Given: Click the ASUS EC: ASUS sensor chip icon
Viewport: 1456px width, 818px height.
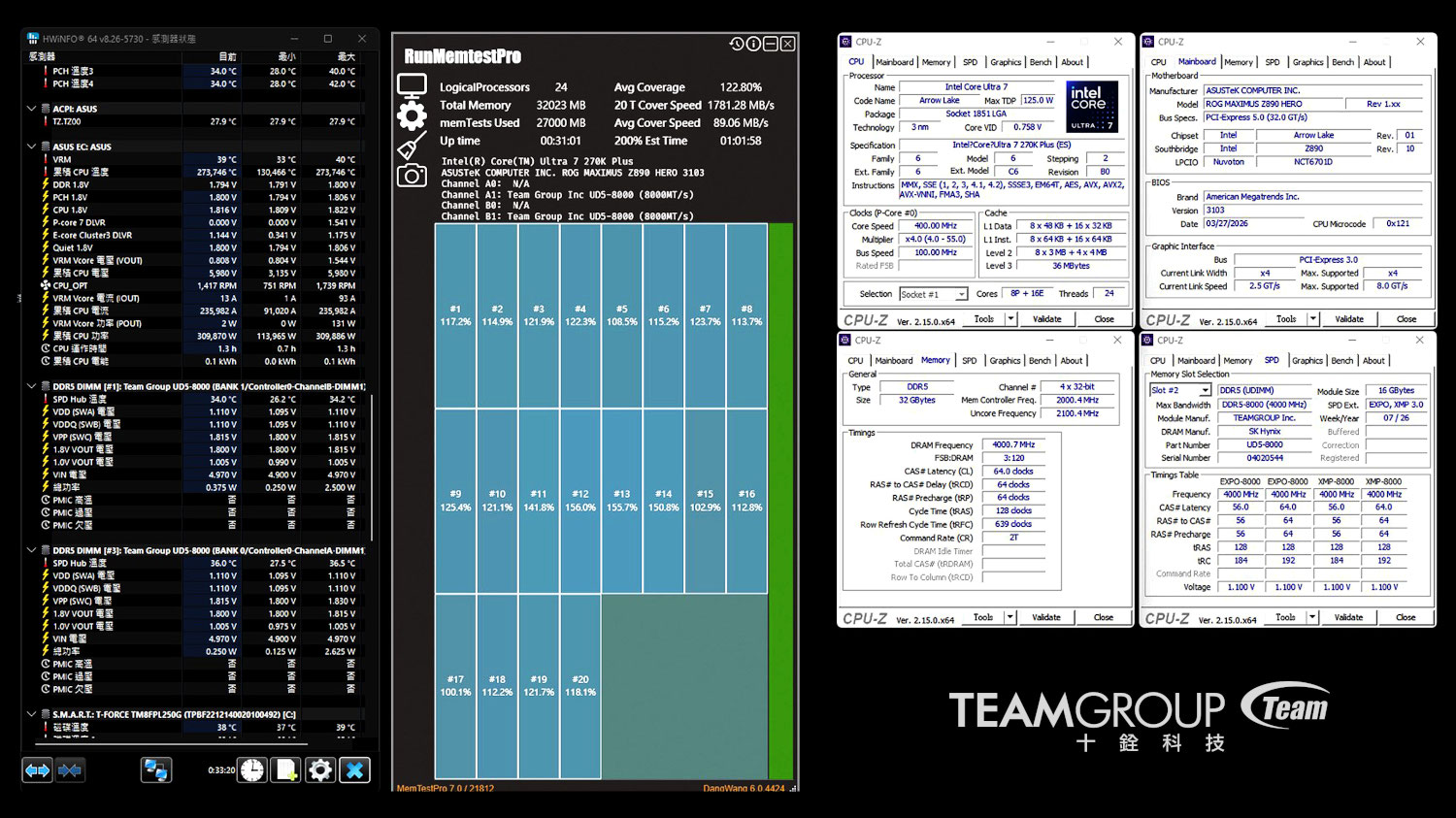Looking at the screenshot, I should [x=46, y=147].
